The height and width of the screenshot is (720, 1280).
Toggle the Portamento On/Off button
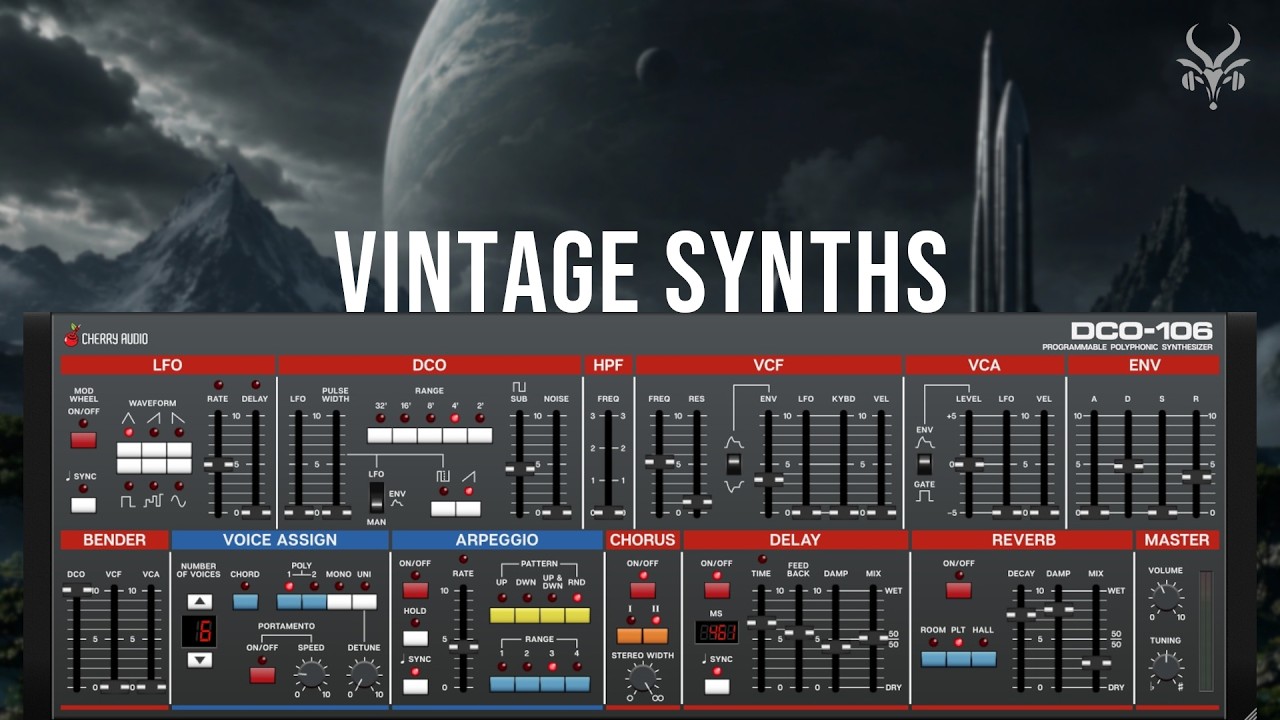tap(262, 675)
